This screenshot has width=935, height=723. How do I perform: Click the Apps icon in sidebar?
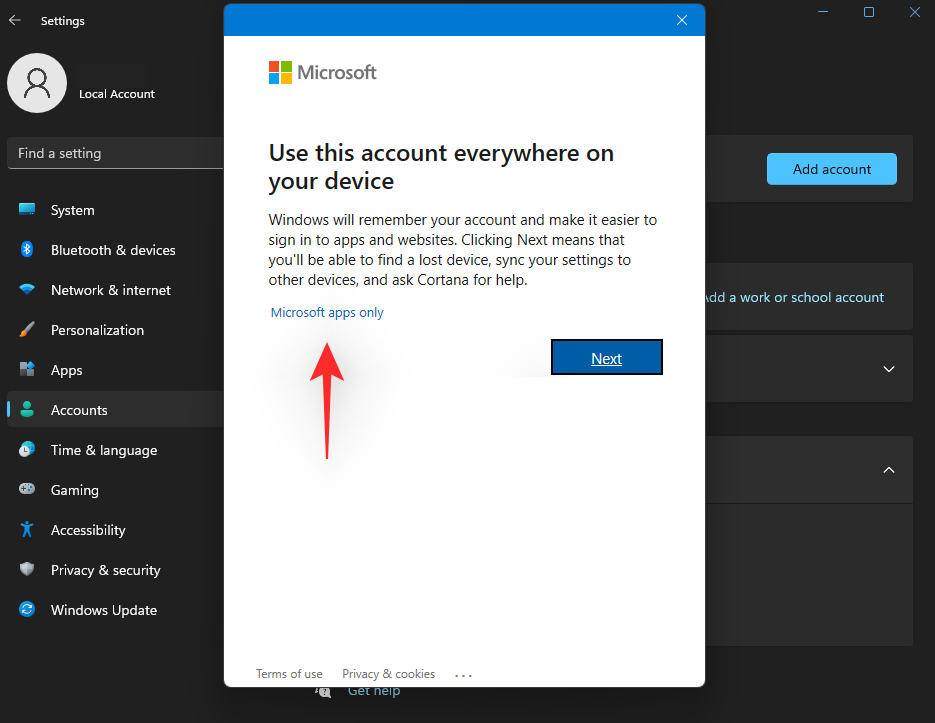27,370
